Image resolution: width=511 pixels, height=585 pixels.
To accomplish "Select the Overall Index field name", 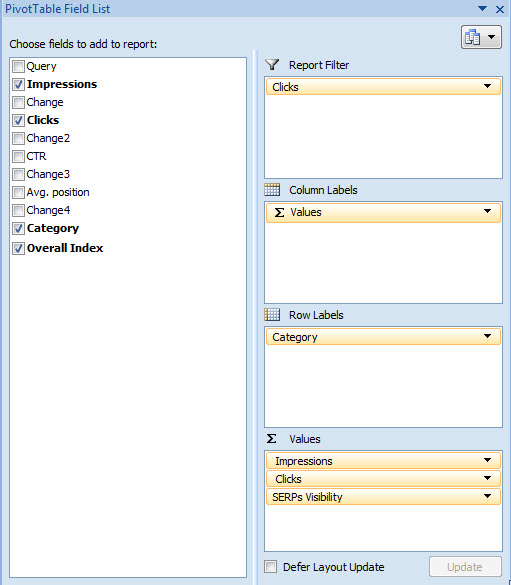I will point(65,248).
